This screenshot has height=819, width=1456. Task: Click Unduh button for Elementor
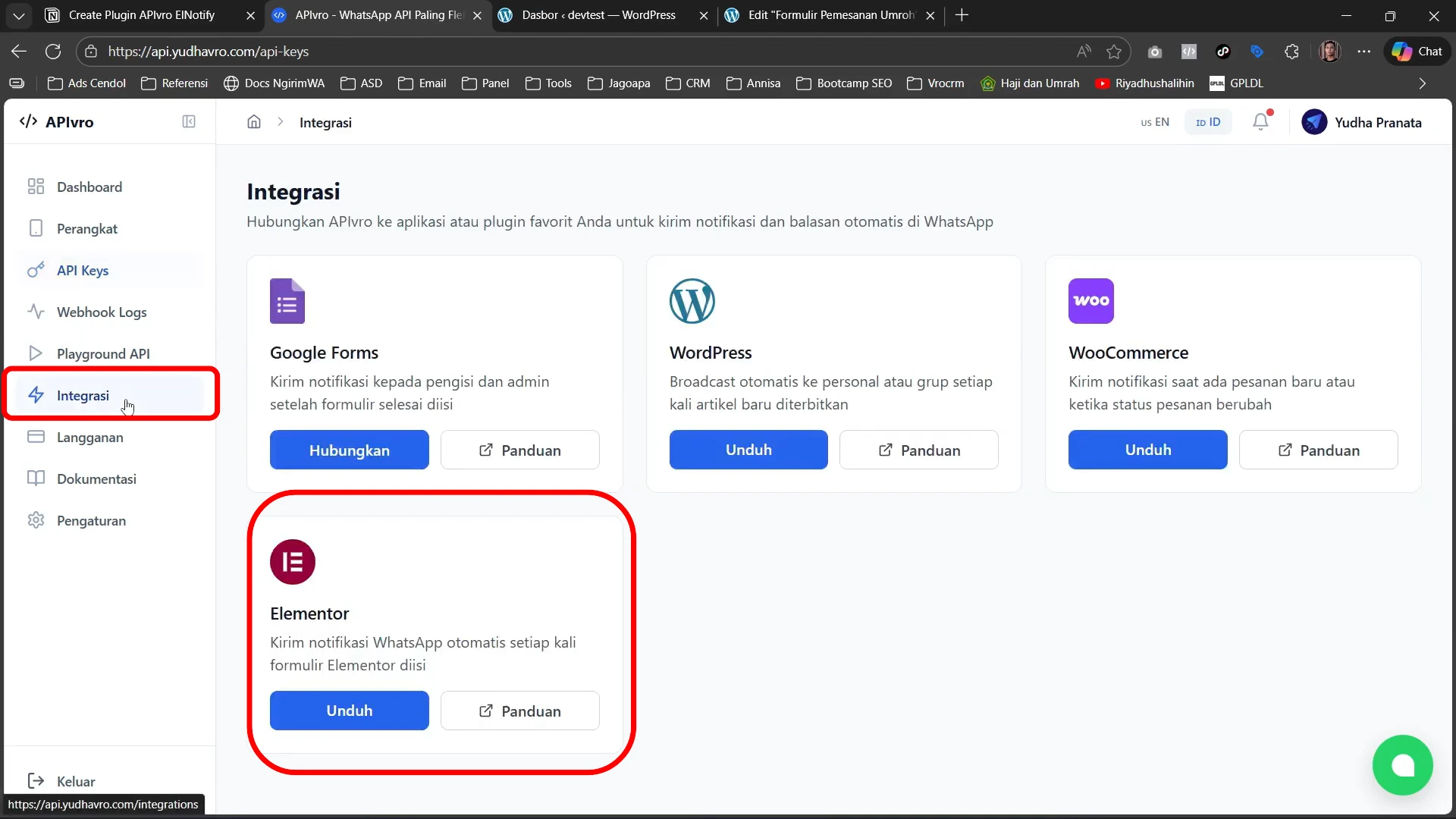[349, 711]
